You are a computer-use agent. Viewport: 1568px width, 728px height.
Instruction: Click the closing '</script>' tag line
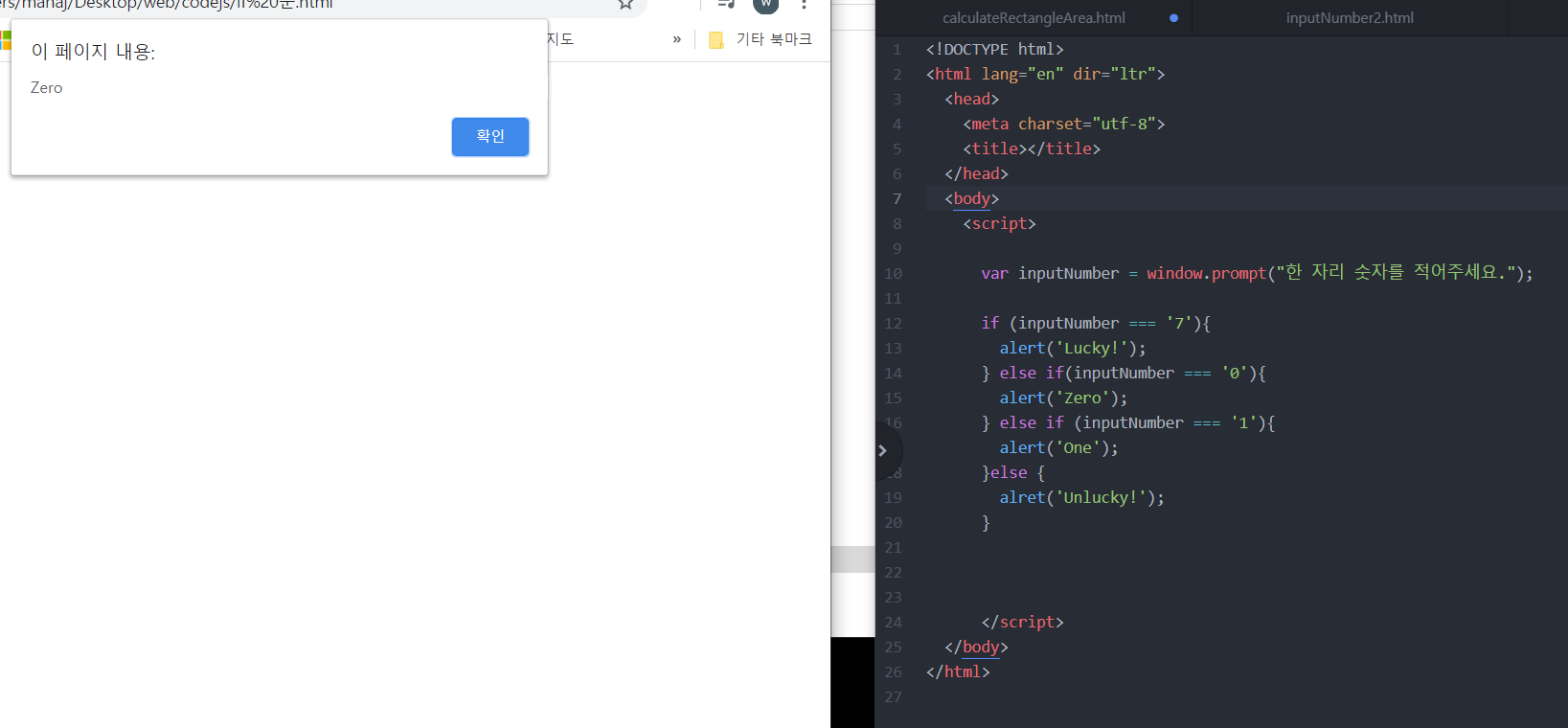pyautogui.click(x=1022, y=623)
